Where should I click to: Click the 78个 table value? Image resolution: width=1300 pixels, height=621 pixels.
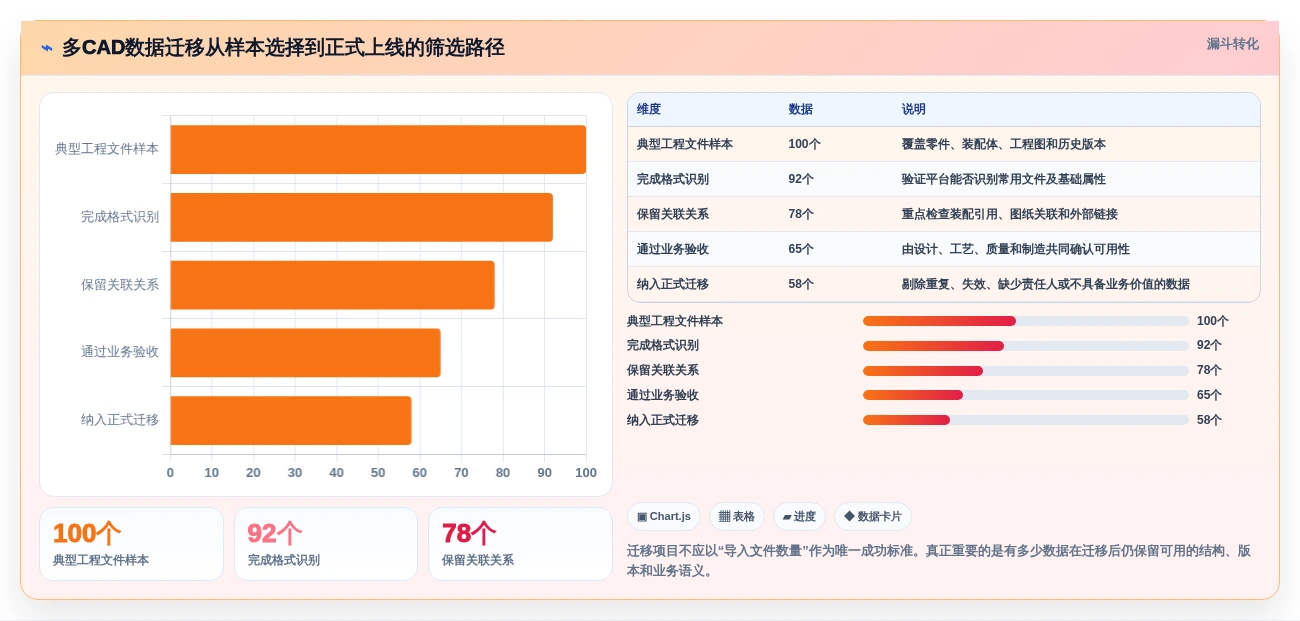[801, 214]
